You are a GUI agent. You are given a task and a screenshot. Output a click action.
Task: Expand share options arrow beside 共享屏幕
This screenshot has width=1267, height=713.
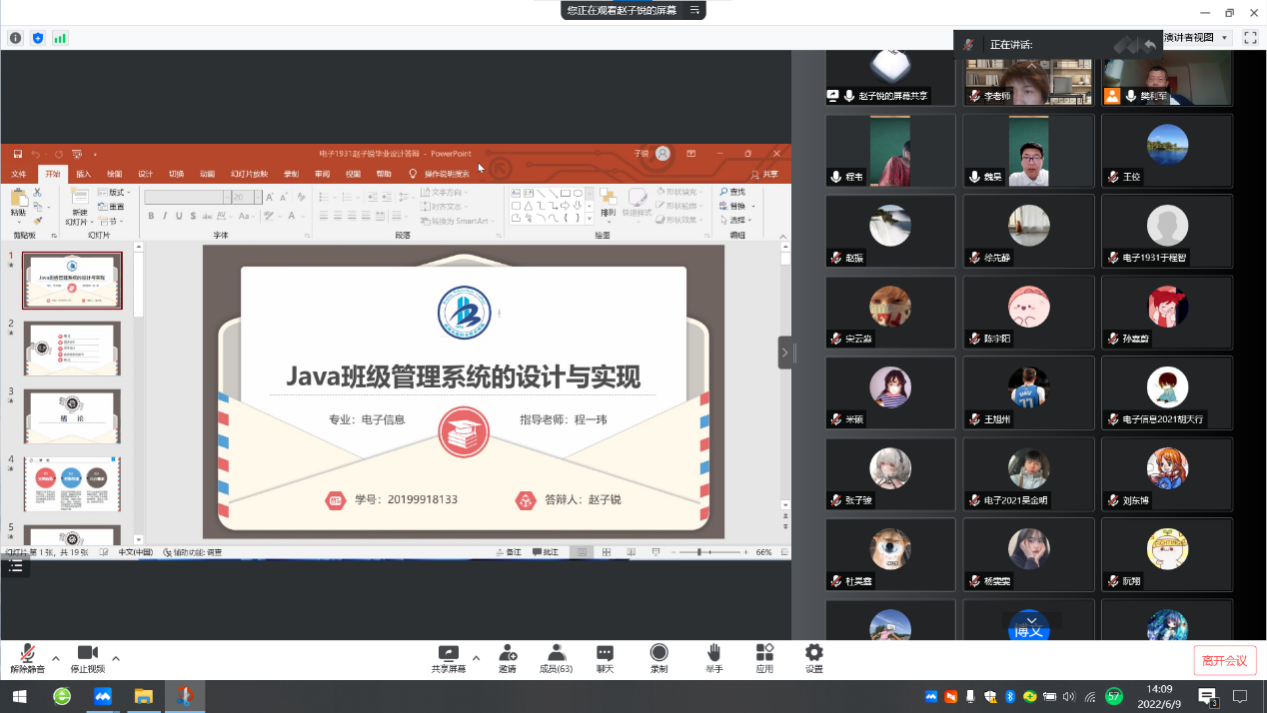pyautogui.click(x=476, y=658)
